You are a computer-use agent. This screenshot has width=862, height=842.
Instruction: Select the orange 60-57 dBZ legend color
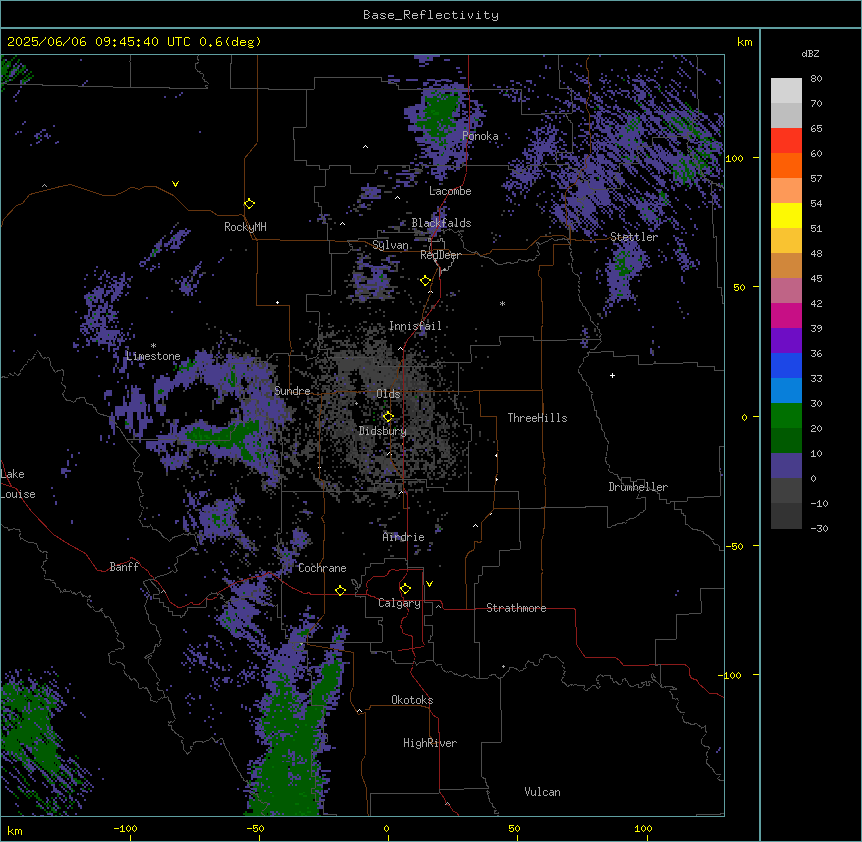[x=786, y=165]
